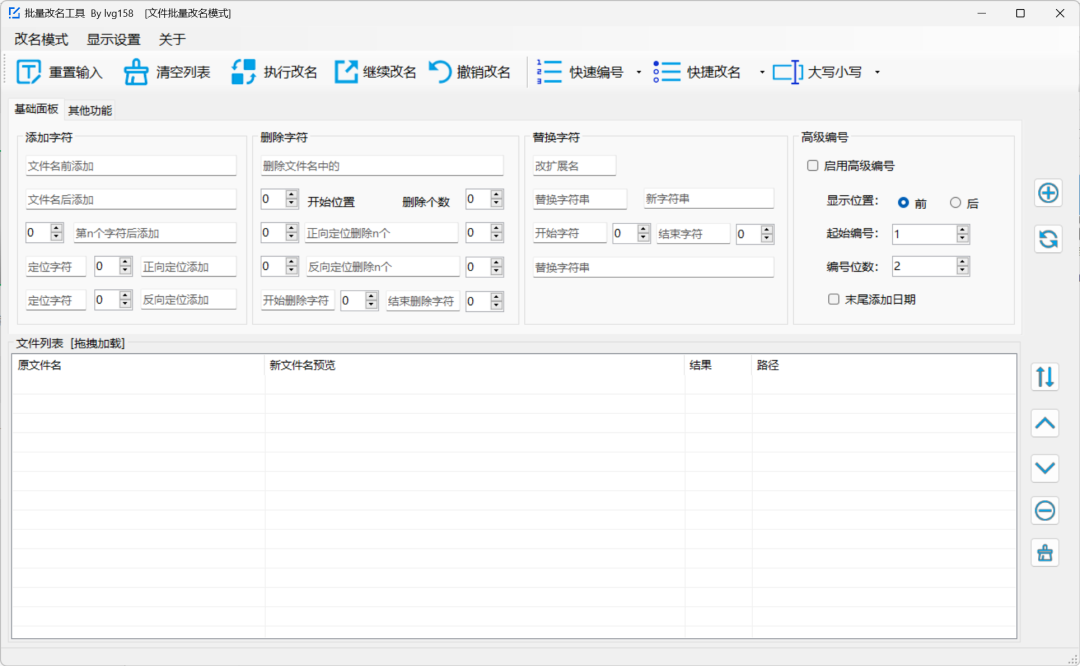Click the 撤销改名 undo rename icon
Image resolution: width=1080 pixels, height=666 pixels.
[440, 72]
